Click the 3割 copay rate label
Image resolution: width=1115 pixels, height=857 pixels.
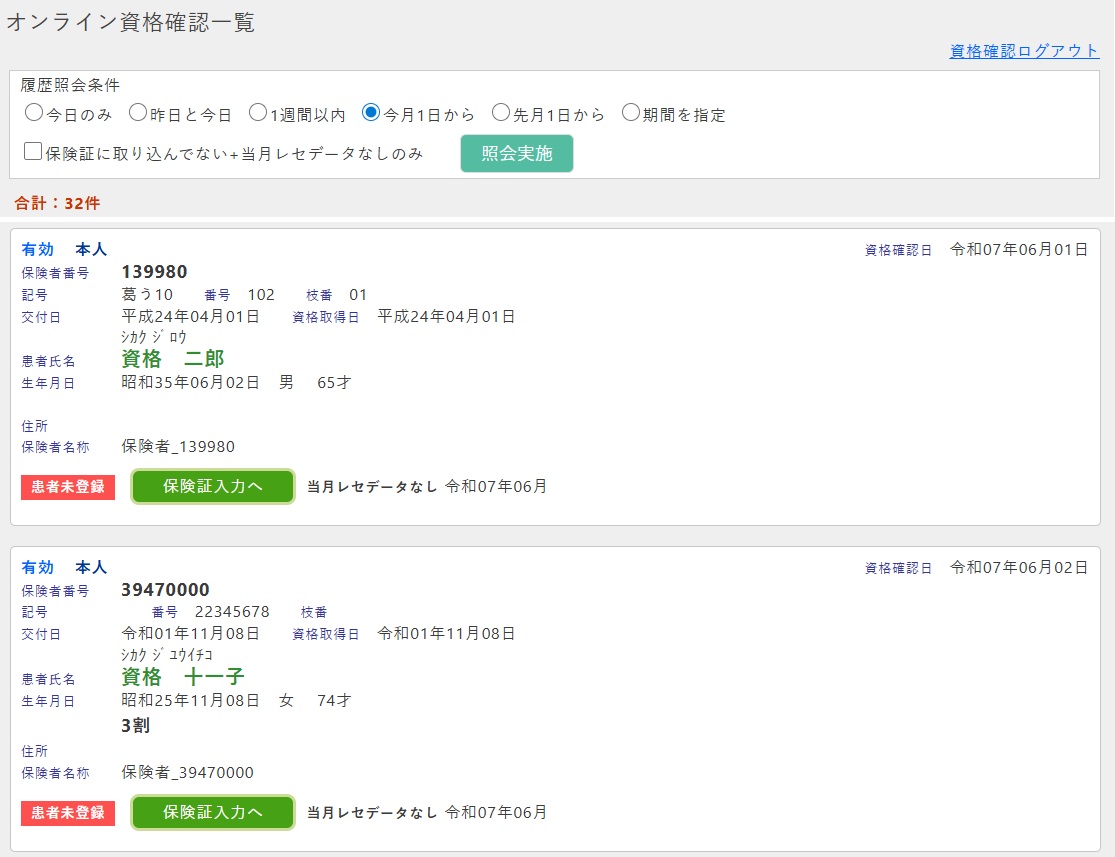[135, 726]
